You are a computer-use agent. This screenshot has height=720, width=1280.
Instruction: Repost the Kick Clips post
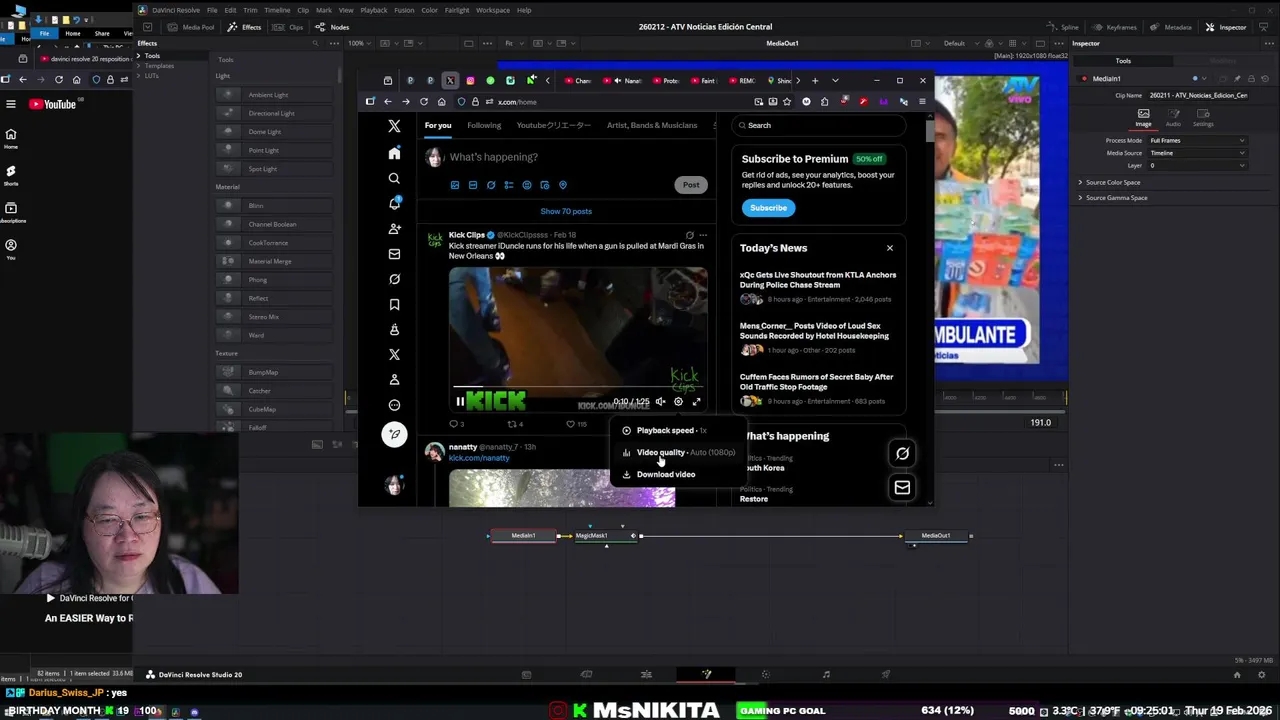pyautogui.click(x=515, y=424)
